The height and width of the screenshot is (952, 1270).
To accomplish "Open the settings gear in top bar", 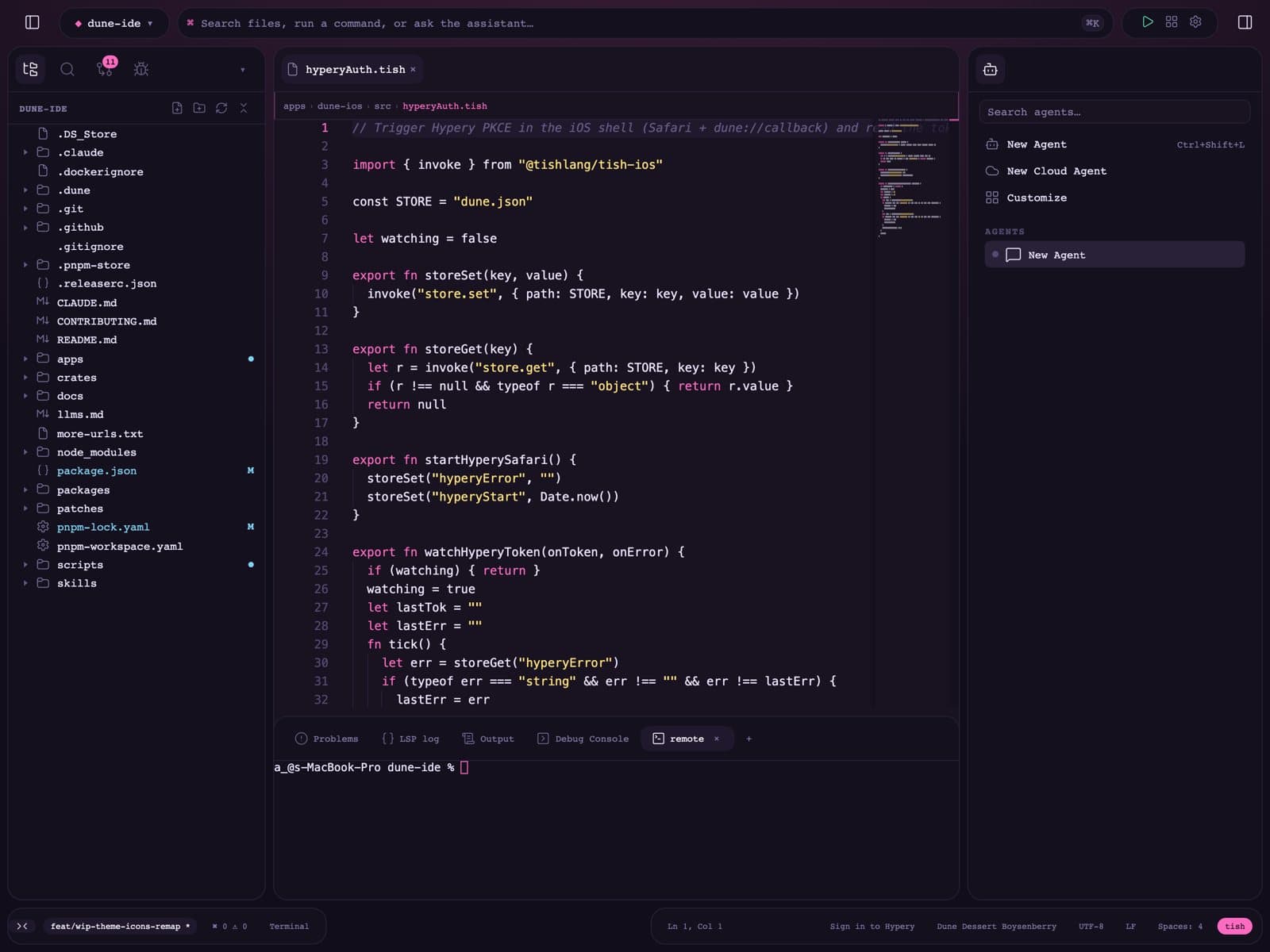I will pos(1195,22).
